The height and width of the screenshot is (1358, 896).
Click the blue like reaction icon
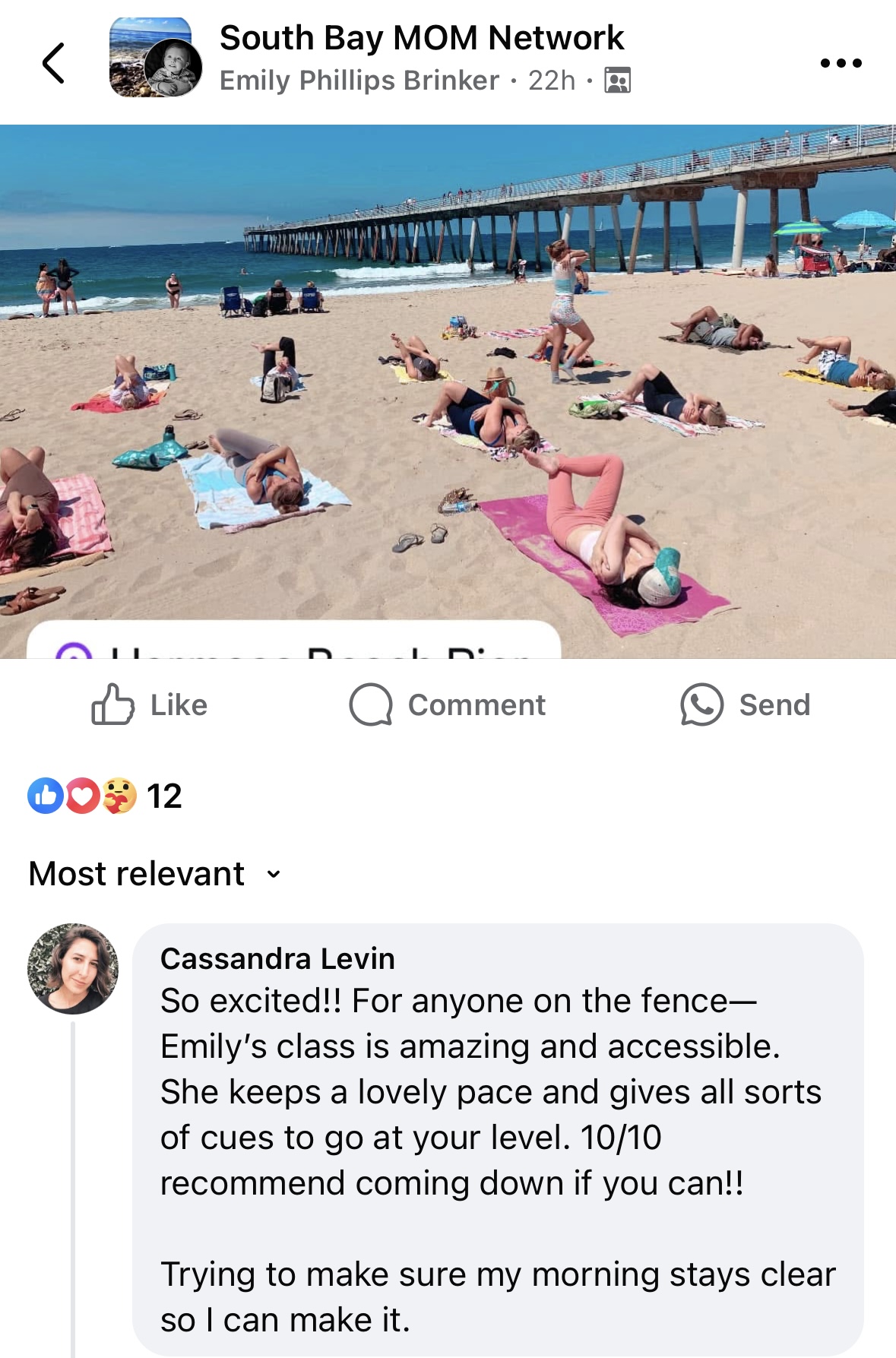coord(46,796)
